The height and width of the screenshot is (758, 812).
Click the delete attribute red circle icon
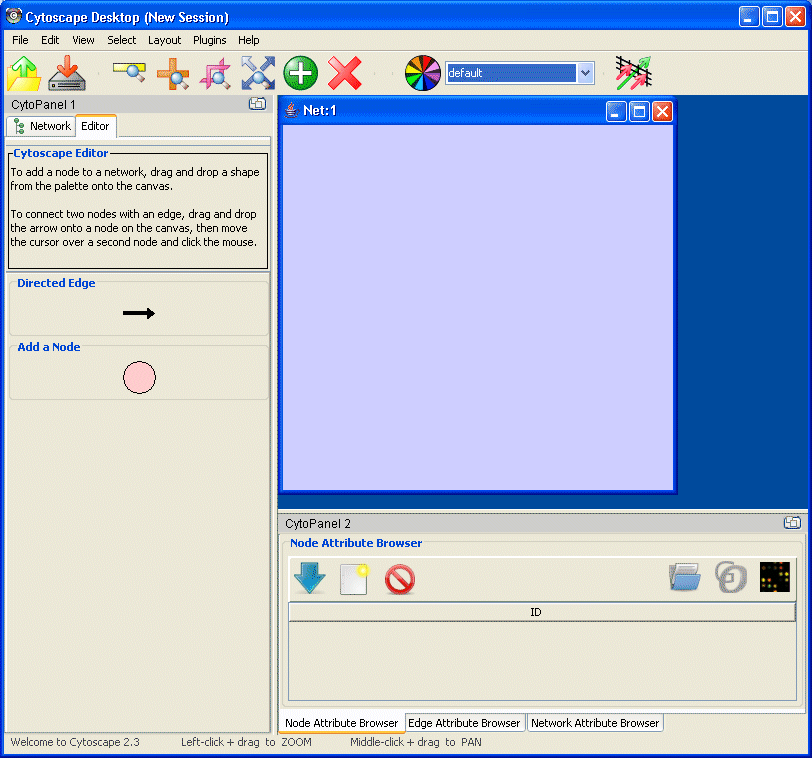pyautogui.click(x=399, y=579)
